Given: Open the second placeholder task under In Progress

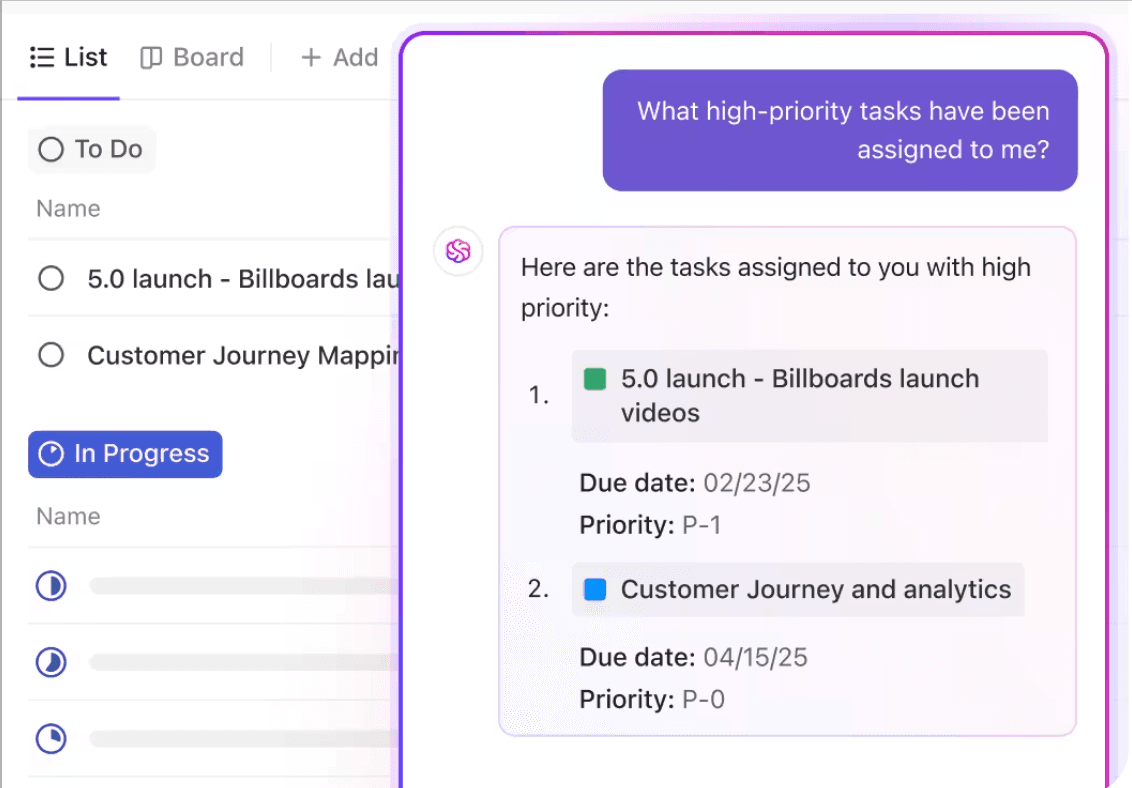Looking at the screenshot, I should (244, 662).
